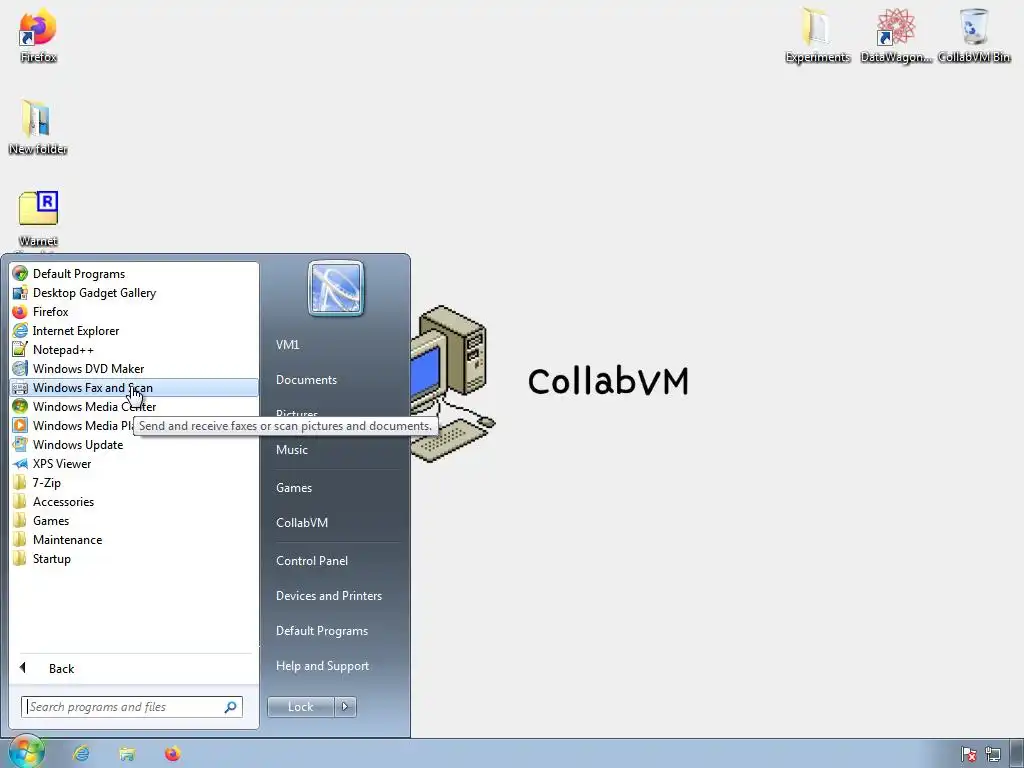
Task: Select the Warnet desktop icon
Action: [x=38, y=219]
